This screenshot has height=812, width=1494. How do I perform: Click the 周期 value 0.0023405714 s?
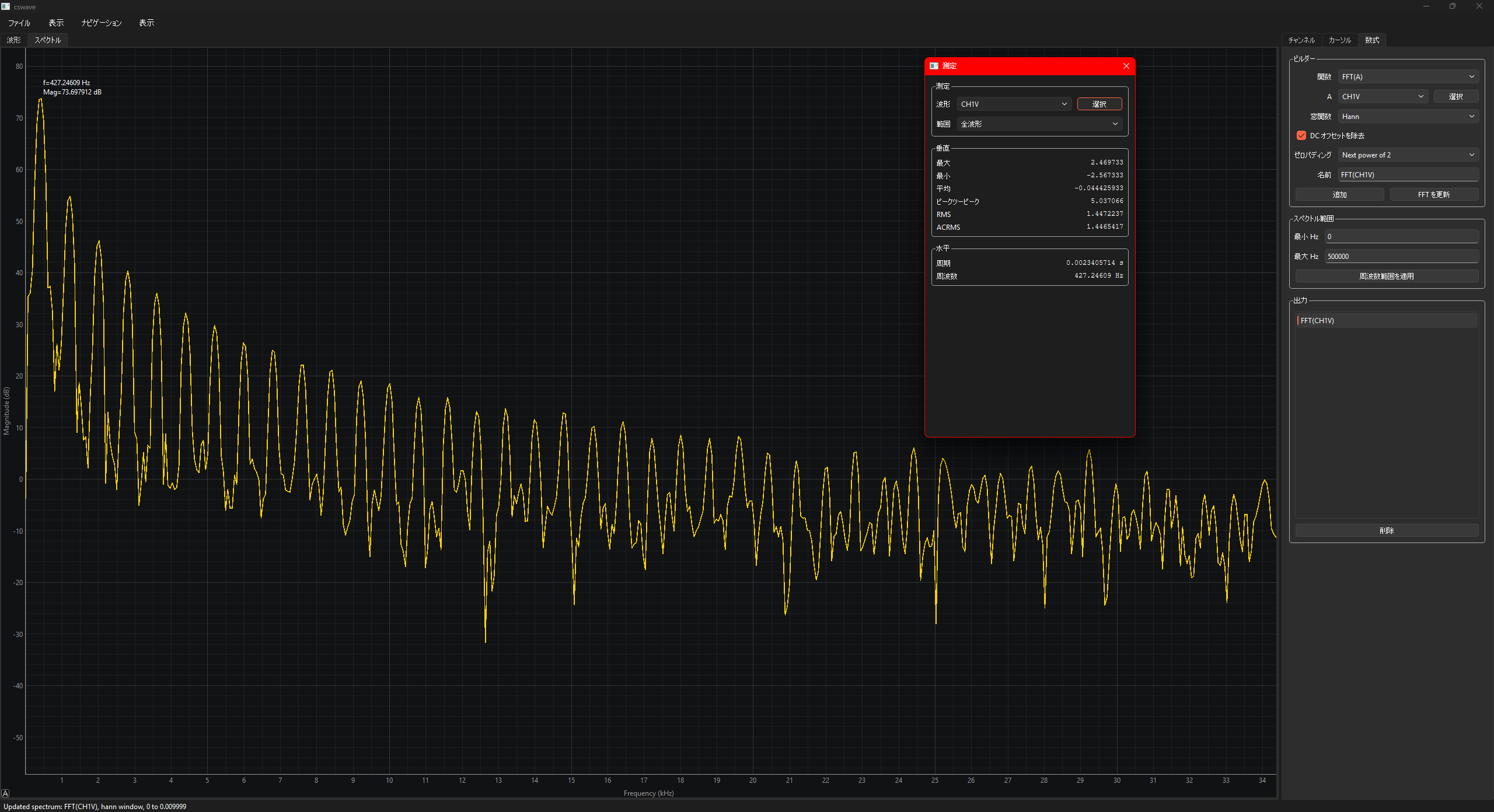[1094, 263]
